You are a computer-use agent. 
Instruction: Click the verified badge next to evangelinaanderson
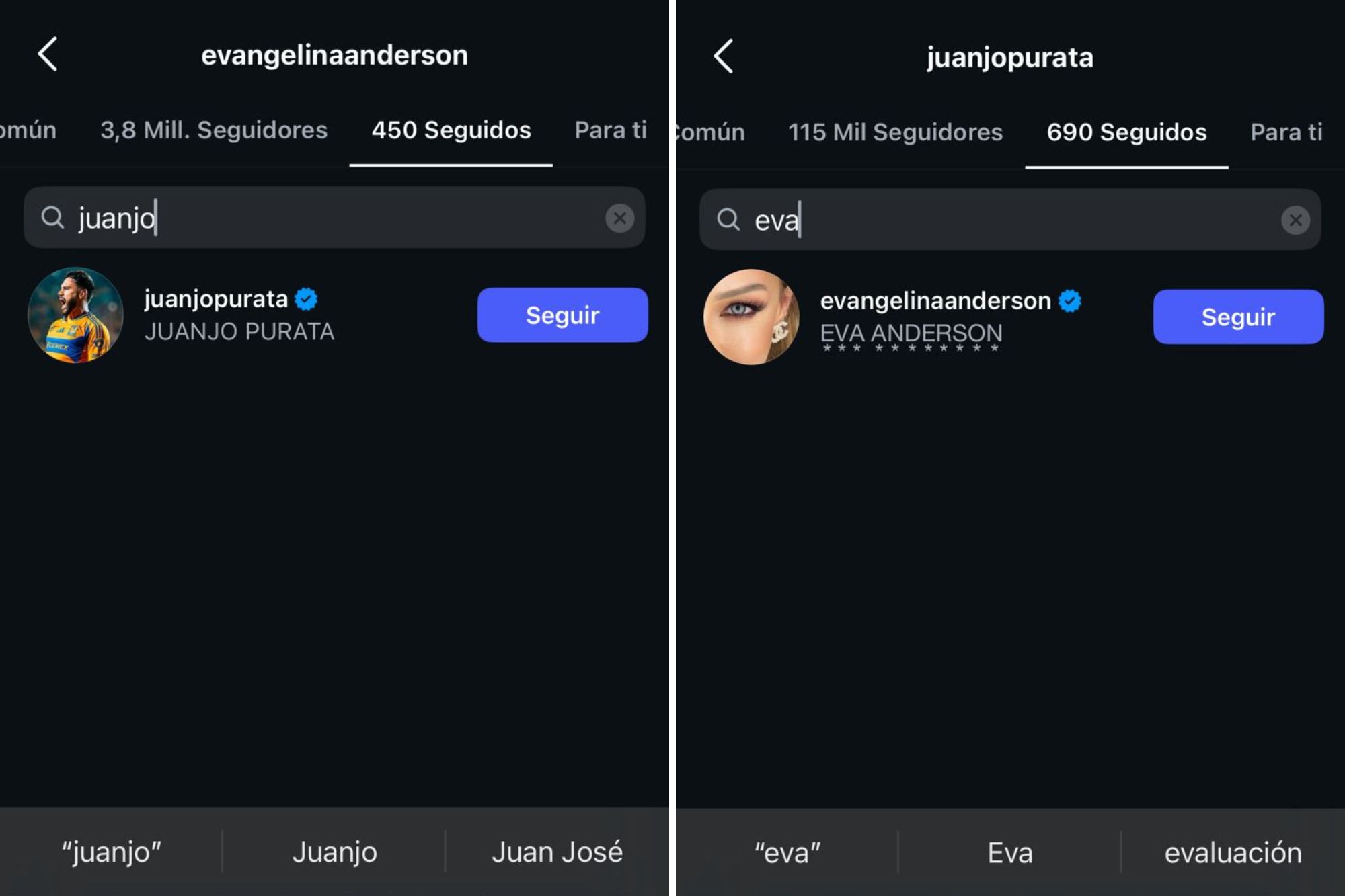tap(1069, 300)
